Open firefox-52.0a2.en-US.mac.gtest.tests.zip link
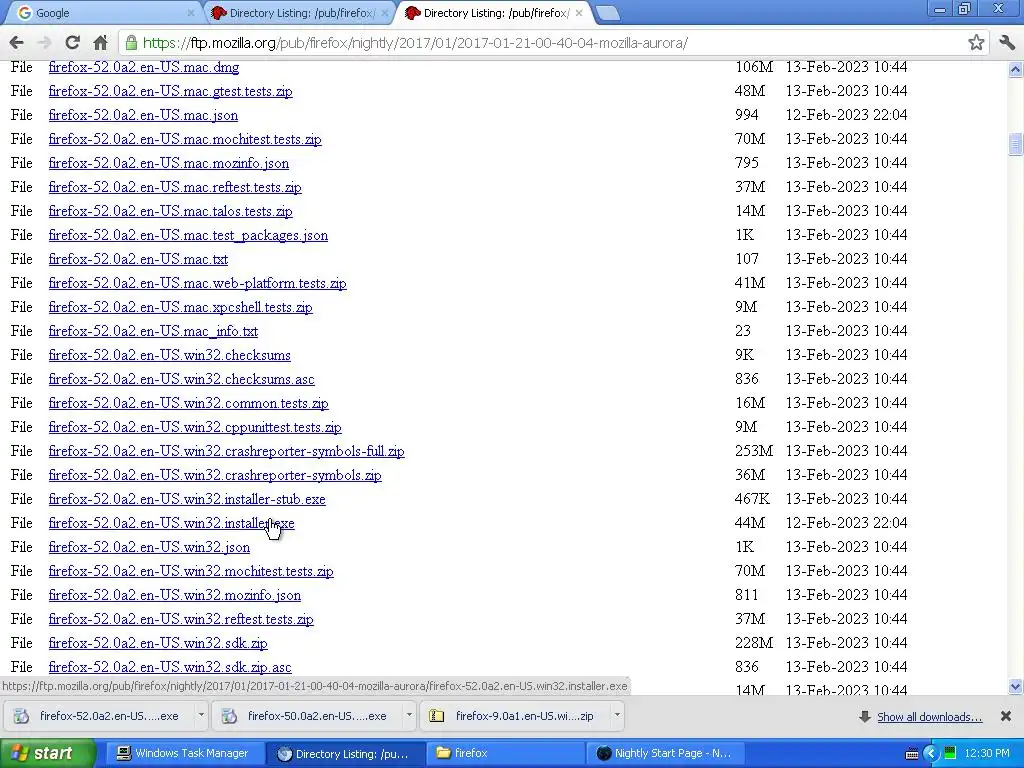This screenshot has height=768, width=1024. 170,91
